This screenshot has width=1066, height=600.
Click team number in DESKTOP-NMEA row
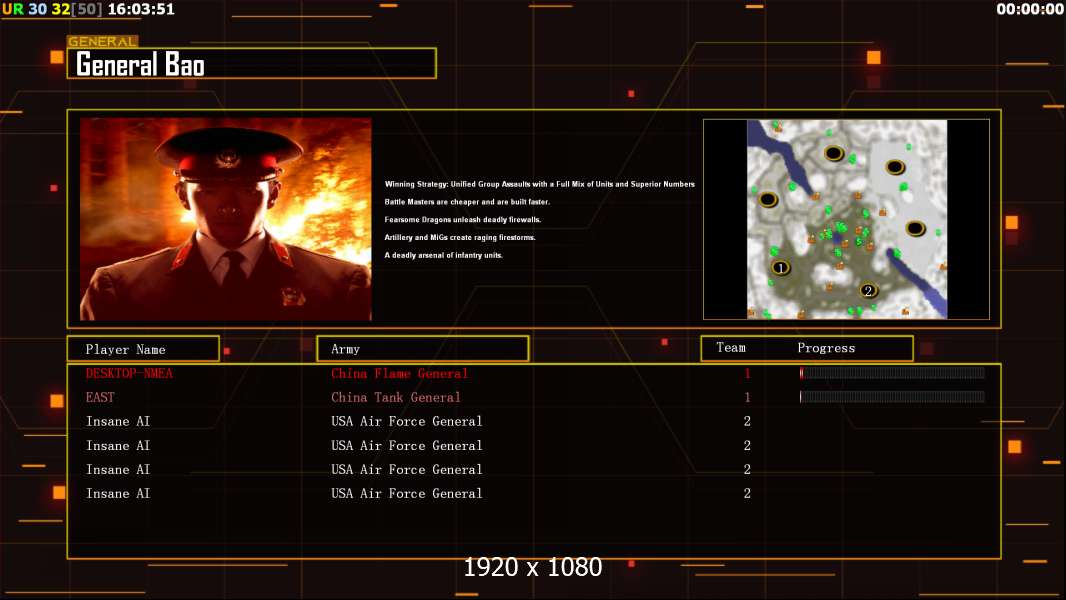click(x=747, y=373)
